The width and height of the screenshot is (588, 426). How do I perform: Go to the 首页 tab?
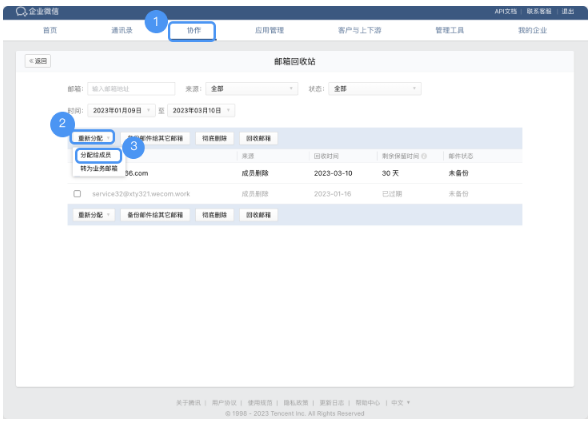click(x=50, y=30)
